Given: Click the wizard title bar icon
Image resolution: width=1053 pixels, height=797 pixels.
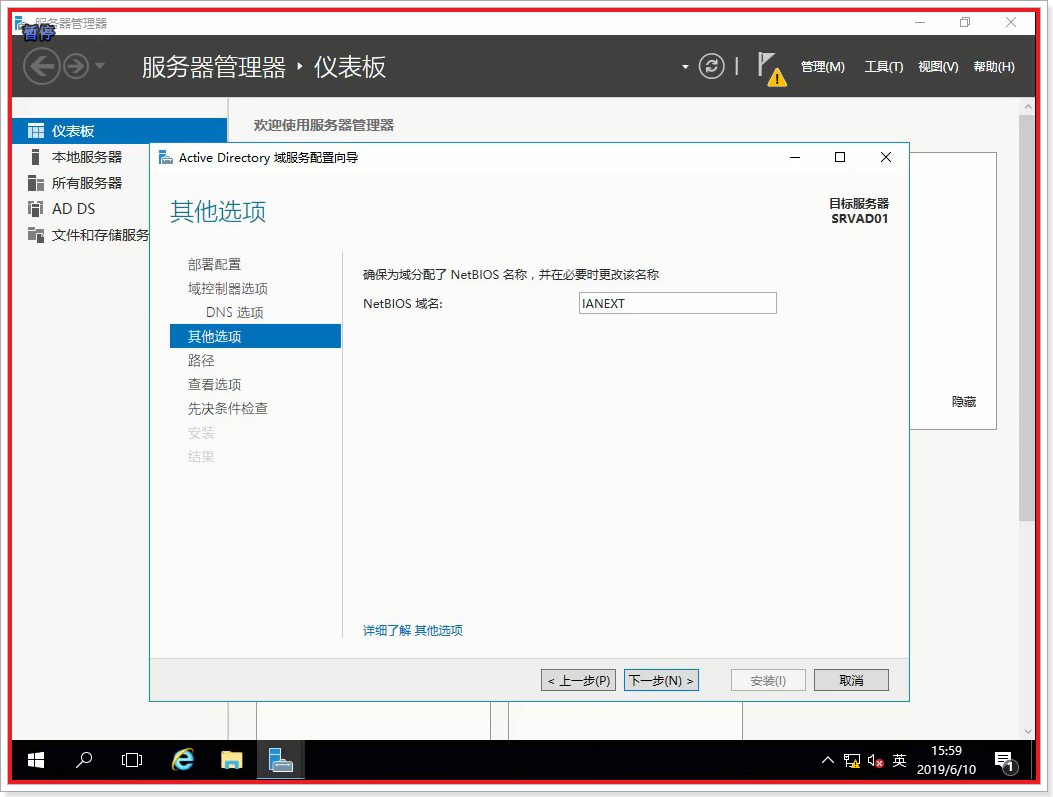Looking at the screenshot, I should pos(165,158).
